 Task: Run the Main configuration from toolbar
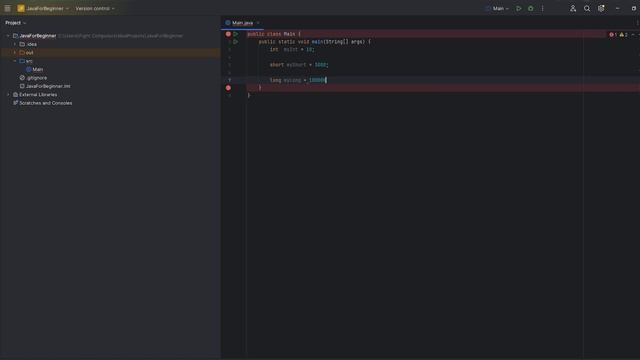tap(518, 8)
